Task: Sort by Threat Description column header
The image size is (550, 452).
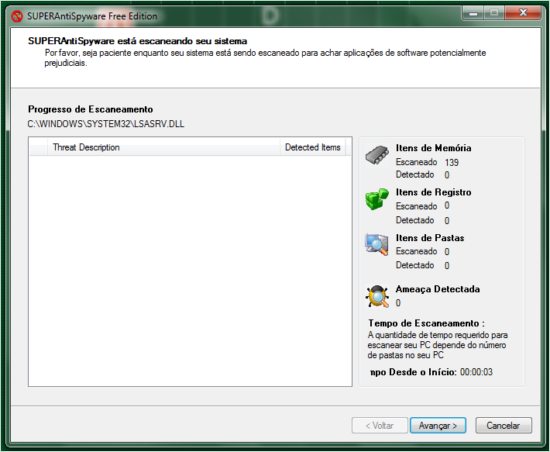Action: (x=164, y=147)
